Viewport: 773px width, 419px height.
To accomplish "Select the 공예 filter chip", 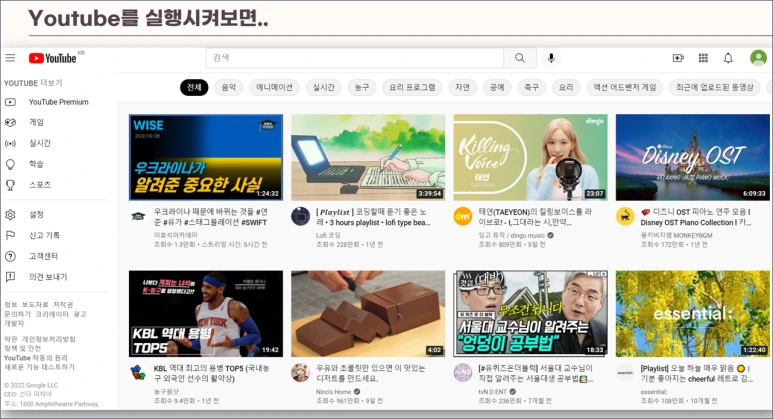I will point(497,87).
